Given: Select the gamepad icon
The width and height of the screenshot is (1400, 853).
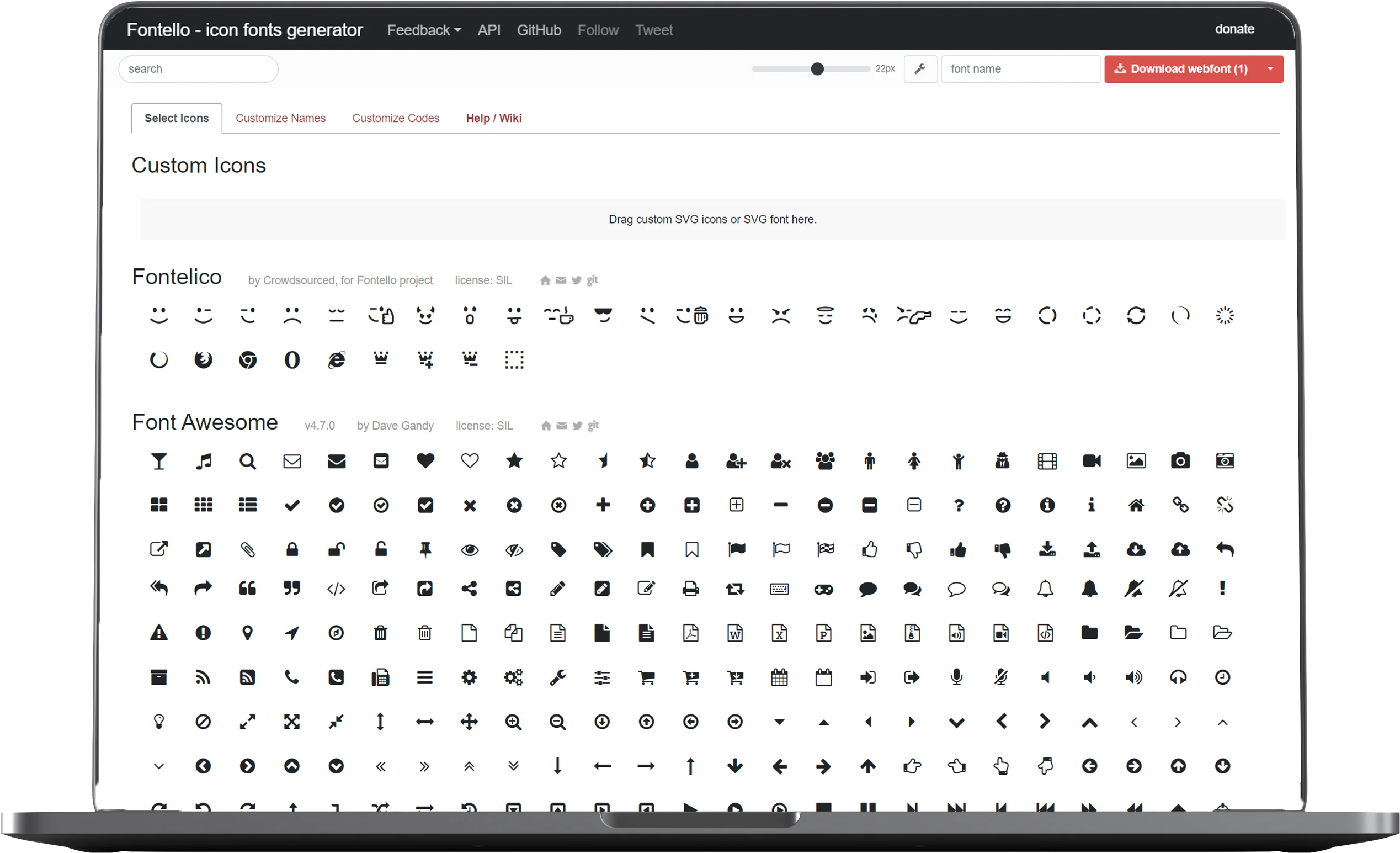Looking at the screenshot, I should (x=823, y=589).
